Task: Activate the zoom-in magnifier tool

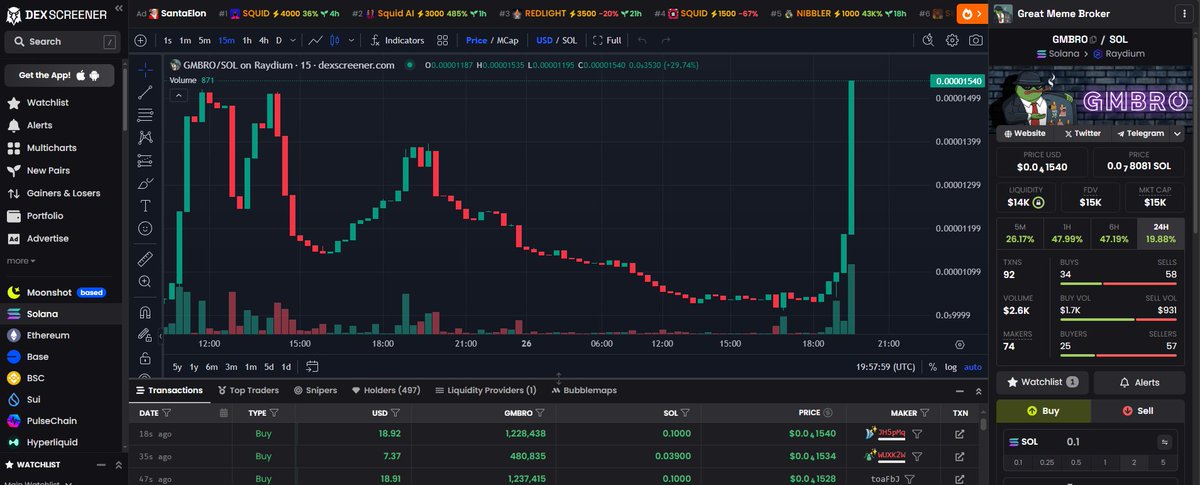Action: pos(145,282)
